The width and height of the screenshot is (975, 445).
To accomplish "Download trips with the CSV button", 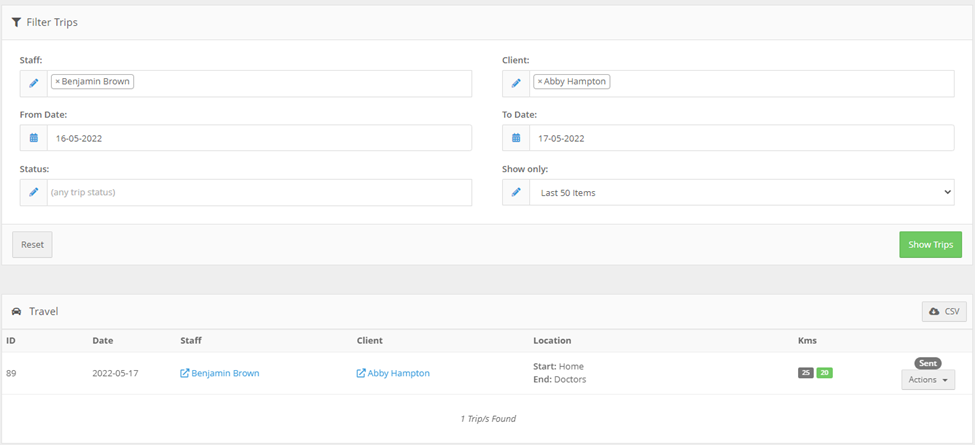I will tap(944, 311).
